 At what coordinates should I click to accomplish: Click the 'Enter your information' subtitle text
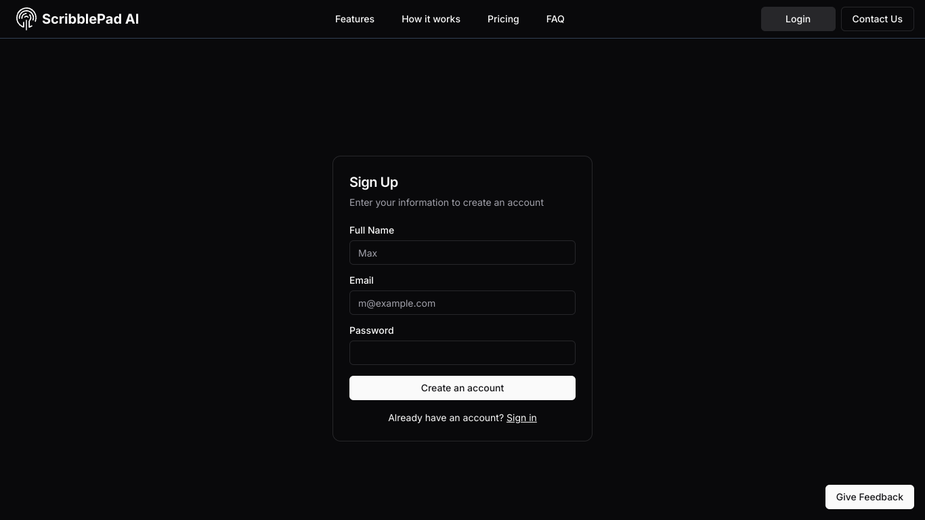pos(446,202)
